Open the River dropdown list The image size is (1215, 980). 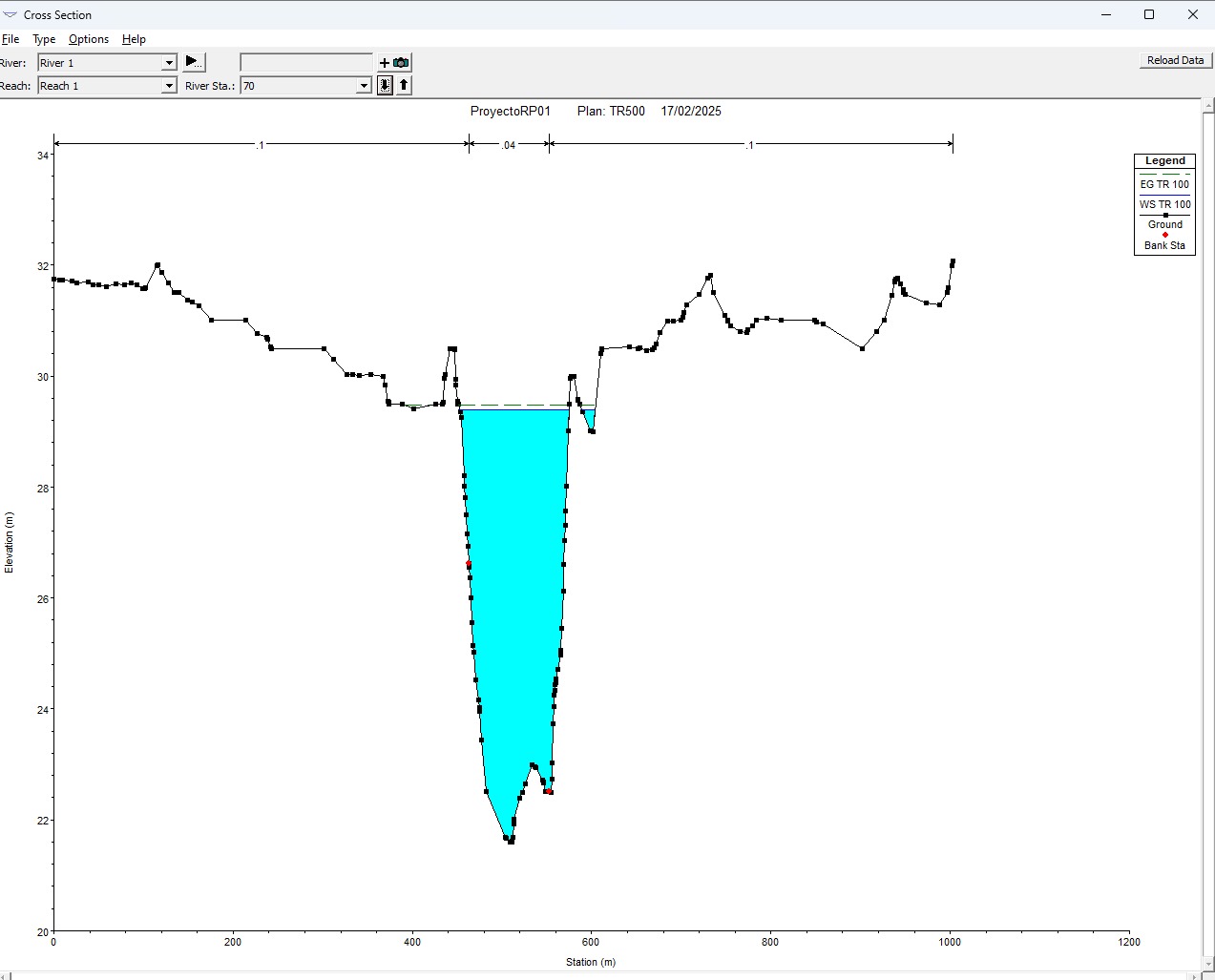pos(169,63)
